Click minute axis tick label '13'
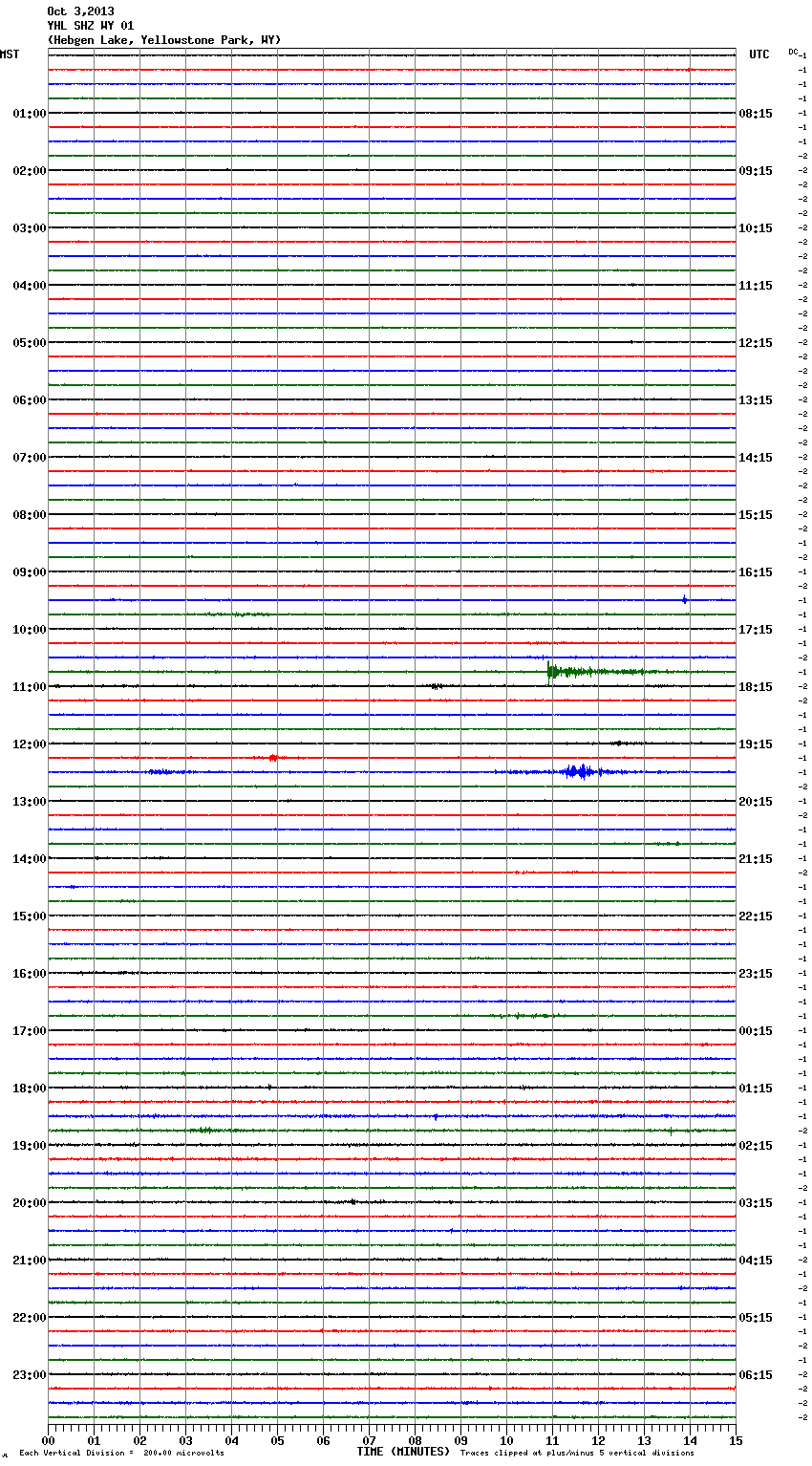This screenshot has height=1466, width=812. (x=644, y=1440)
